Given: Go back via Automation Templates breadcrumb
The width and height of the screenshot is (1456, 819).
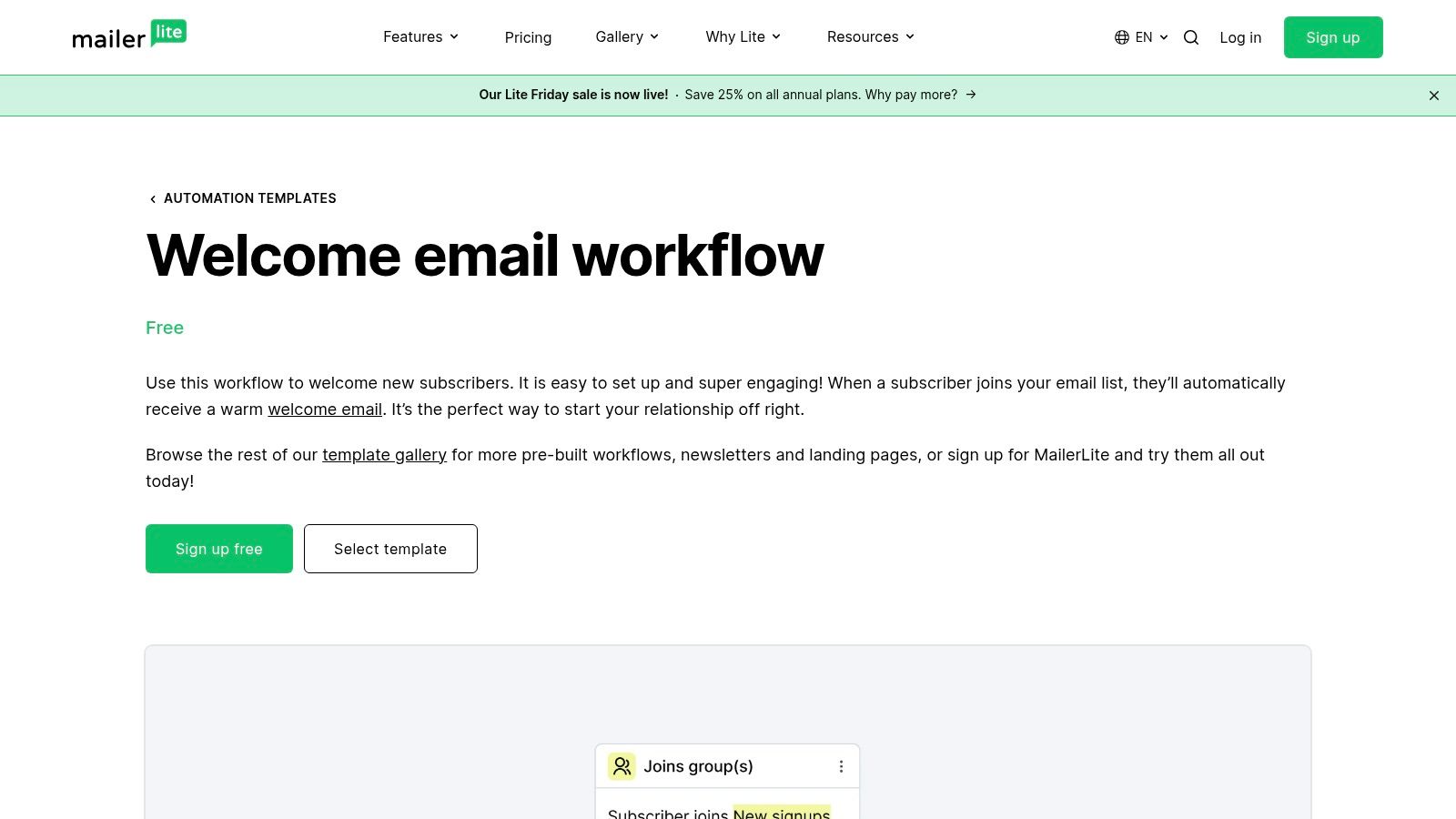Looking at the screenshot, I should [250, 198].
